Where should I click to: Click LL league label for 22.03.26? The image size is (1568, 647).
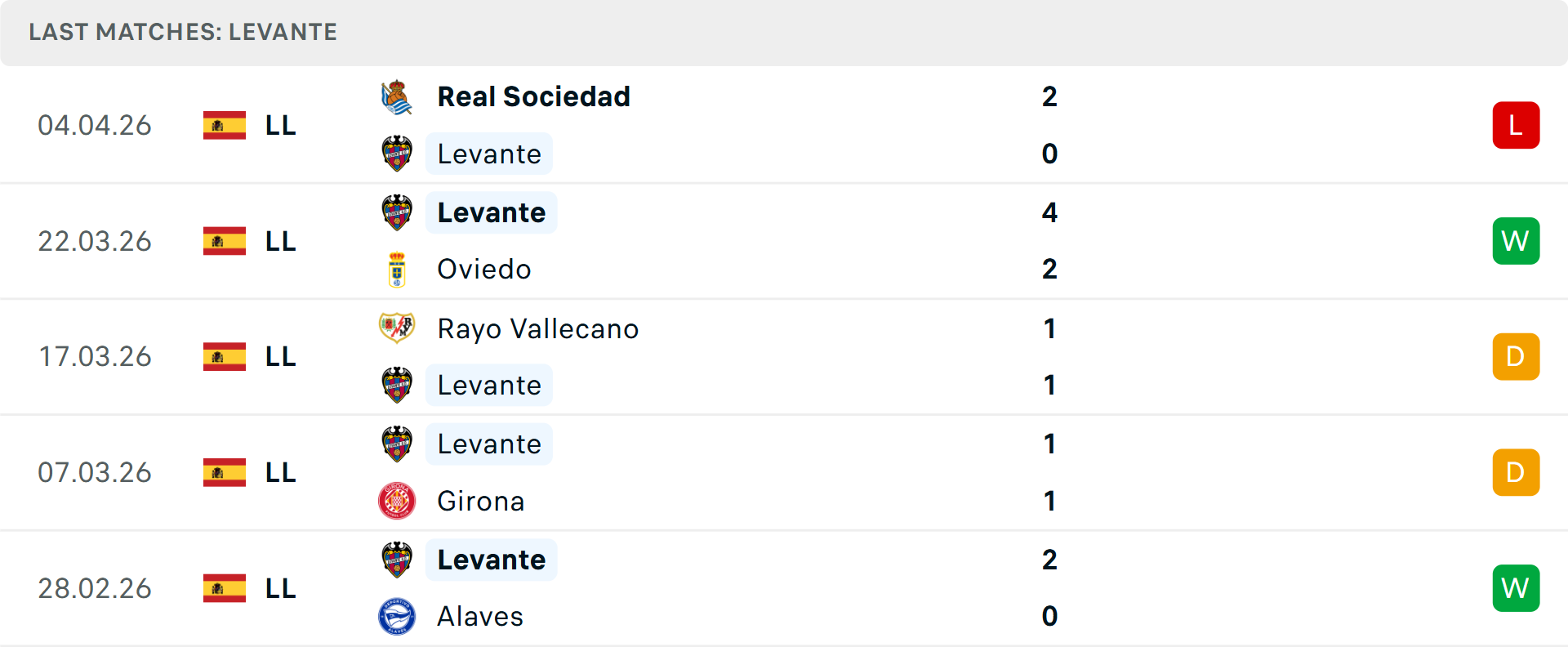[280, 242]
